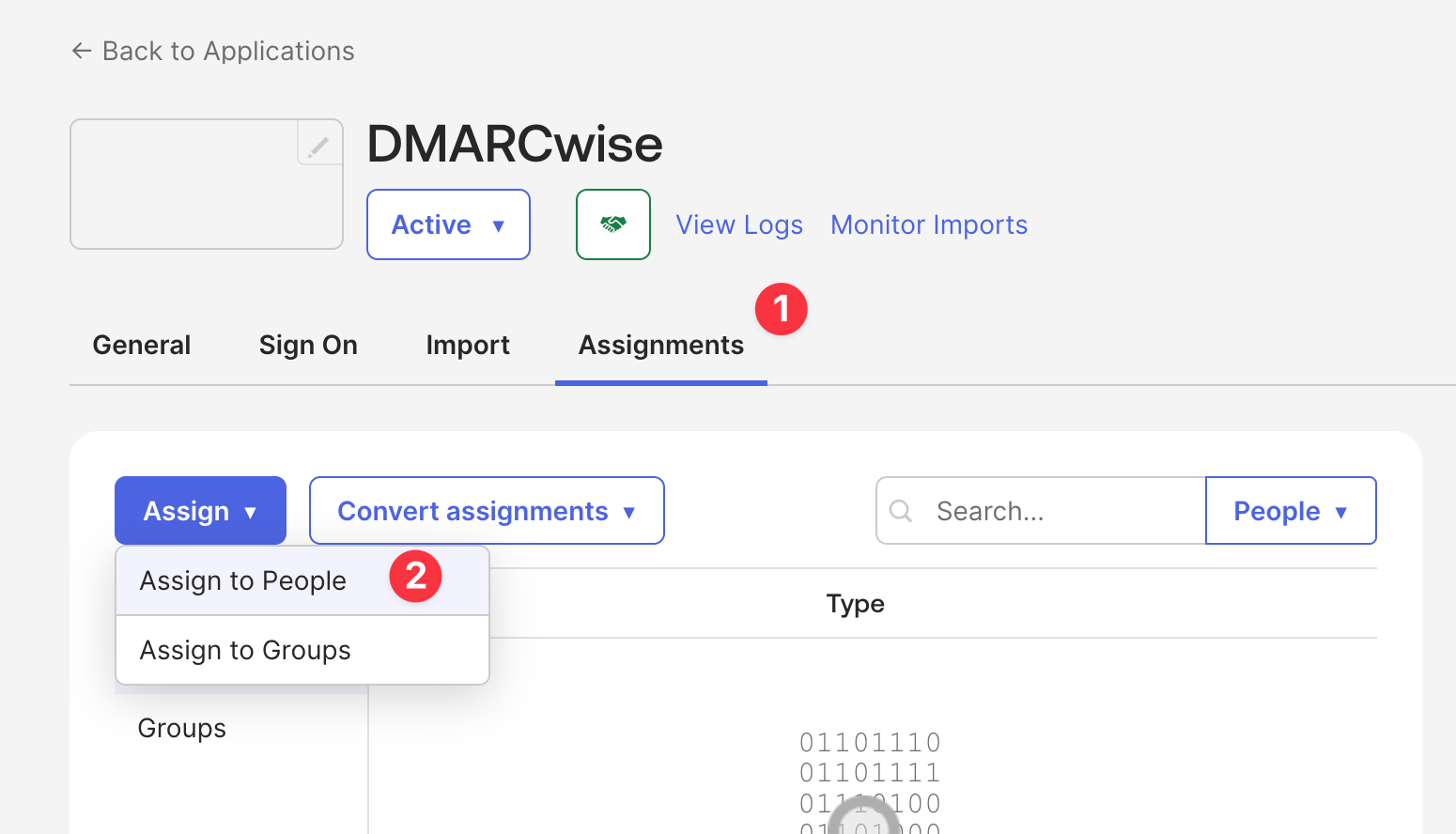Click the Monitor Imports link
The width and height of the screenshot is (1456, 834).
pyautogui.click(x=928, y=224)
